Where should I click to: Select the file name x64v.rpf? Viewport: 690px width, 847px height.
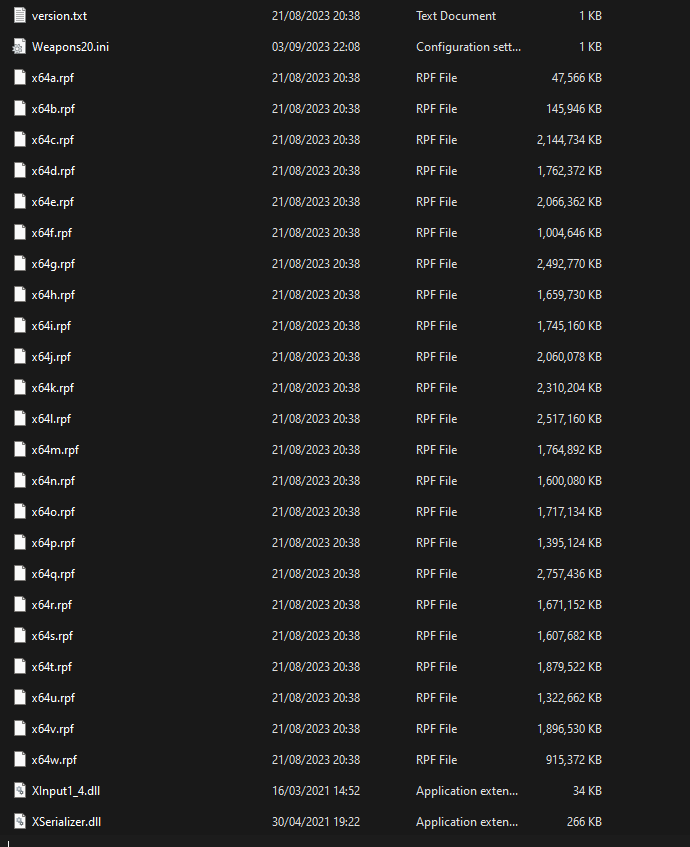pyautogui.click(x=53, y=729)
